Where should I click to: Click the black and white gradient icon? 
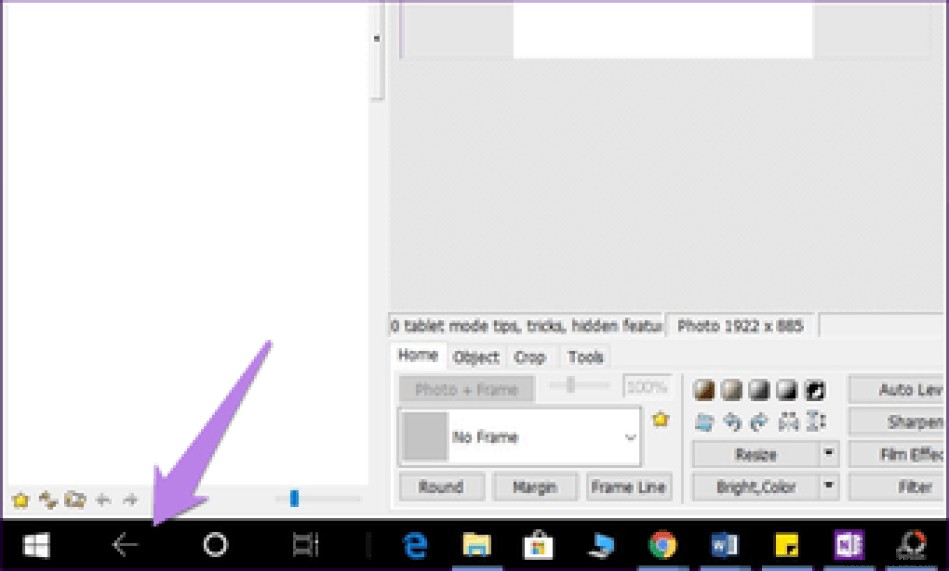point(787,390)
